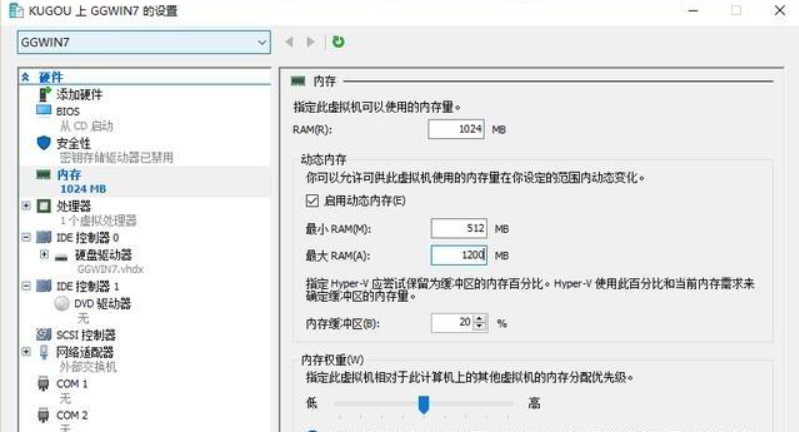Collapse the IDE 控制器 0 node

[26, 237]
